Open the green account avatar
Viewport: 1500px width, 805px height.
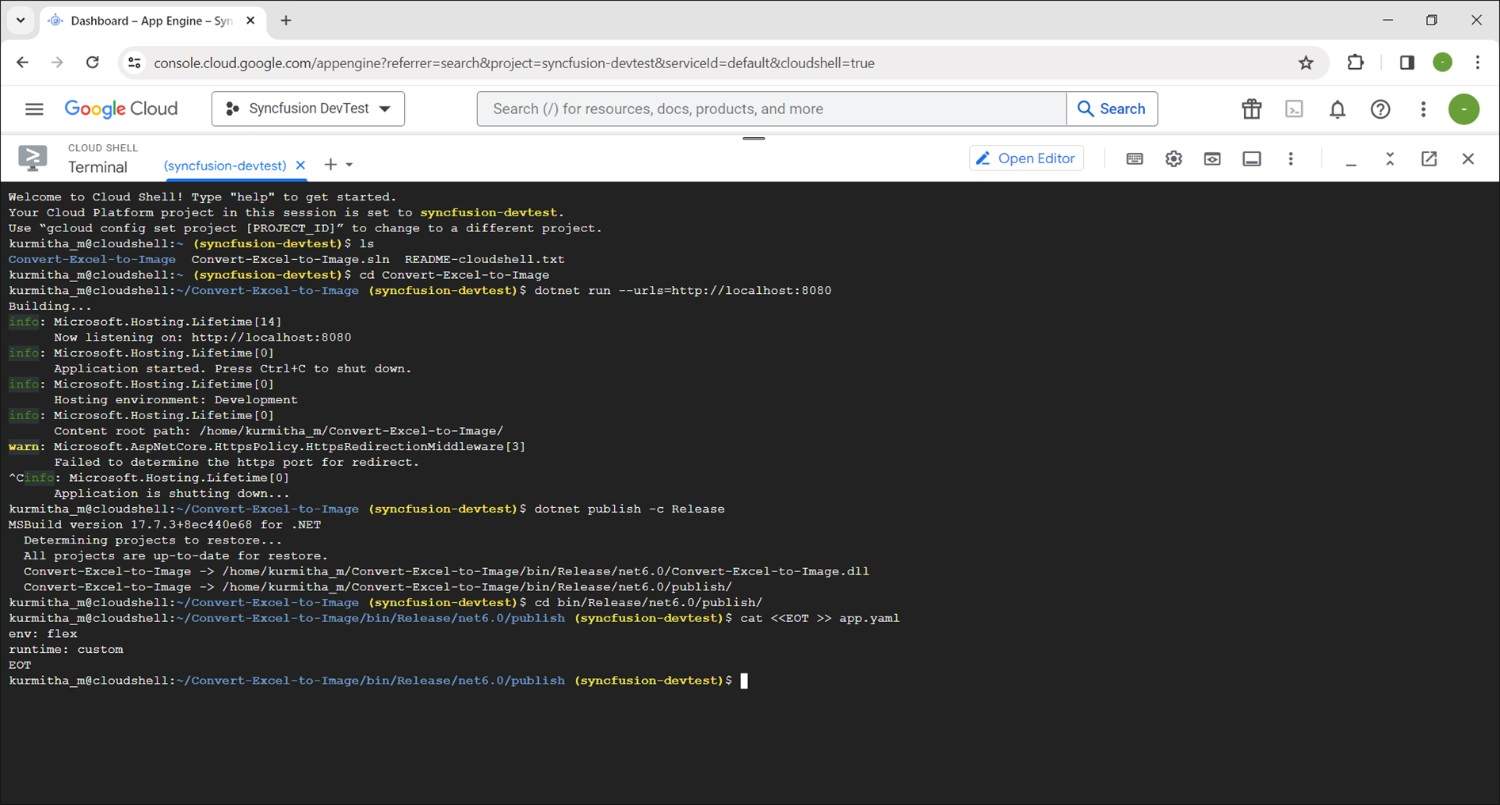pos(1464,109)
